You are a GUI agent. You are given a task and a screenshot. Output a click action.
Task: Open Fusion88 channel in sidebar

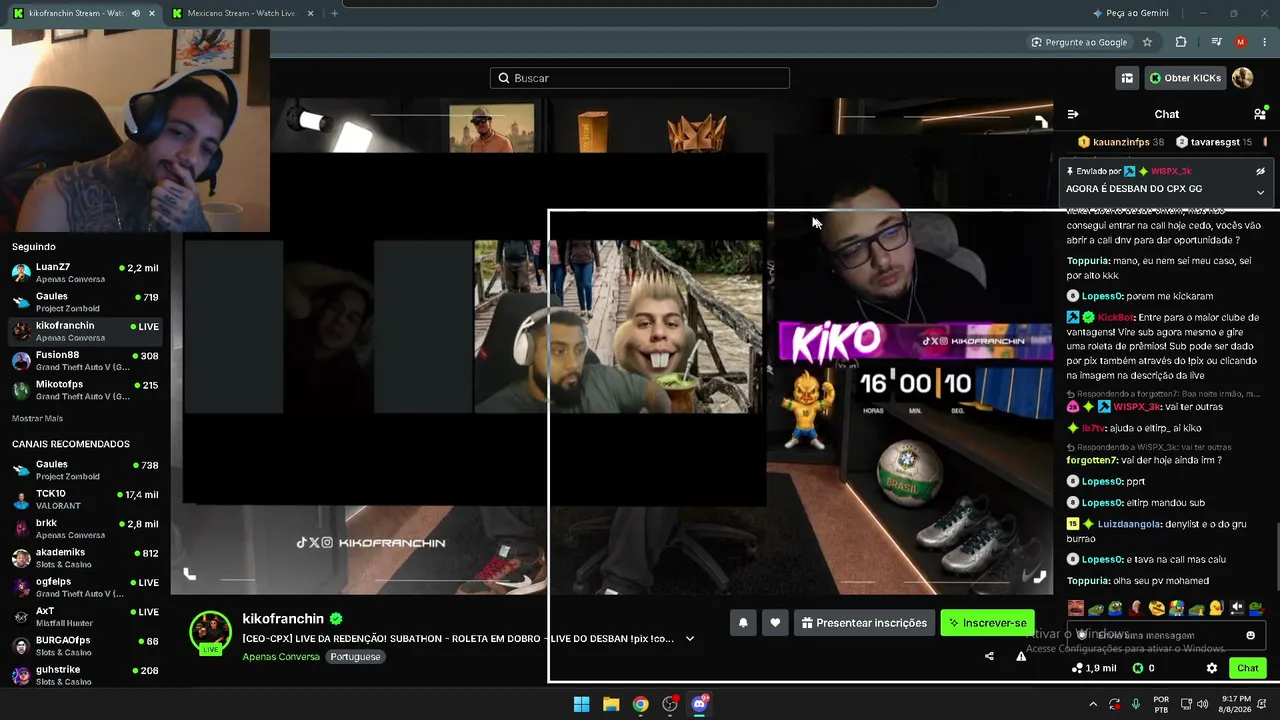(x=85, y=361)
